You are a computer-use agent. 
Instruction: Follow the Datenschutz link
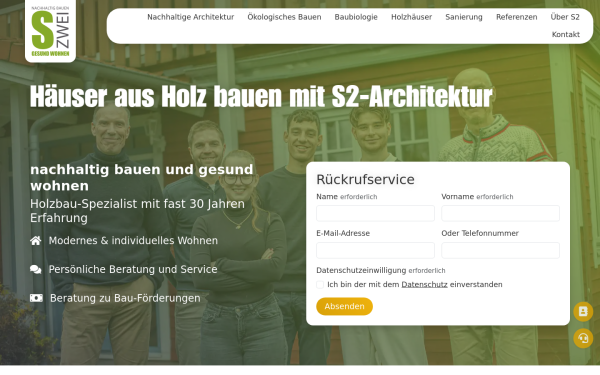424,285
